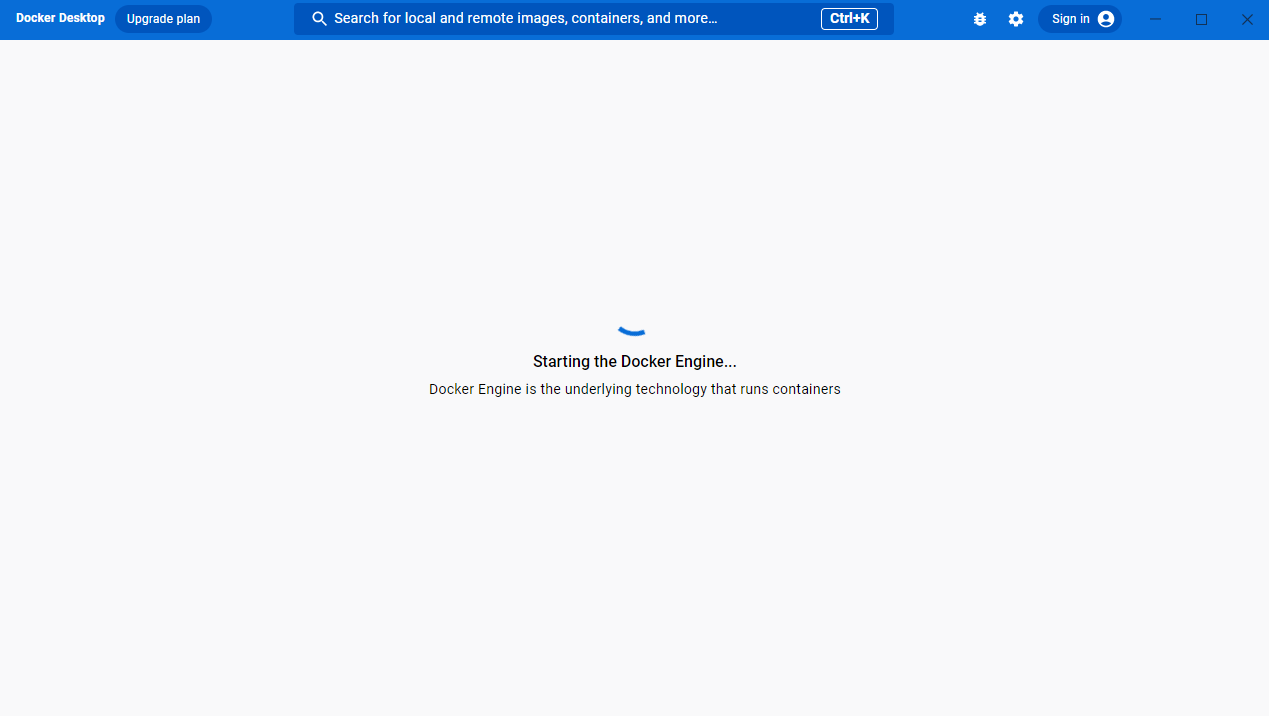This screenshot has width=1269, height=716.
Task: Close the Docker Desktop window
Action: pos(1247,19)
